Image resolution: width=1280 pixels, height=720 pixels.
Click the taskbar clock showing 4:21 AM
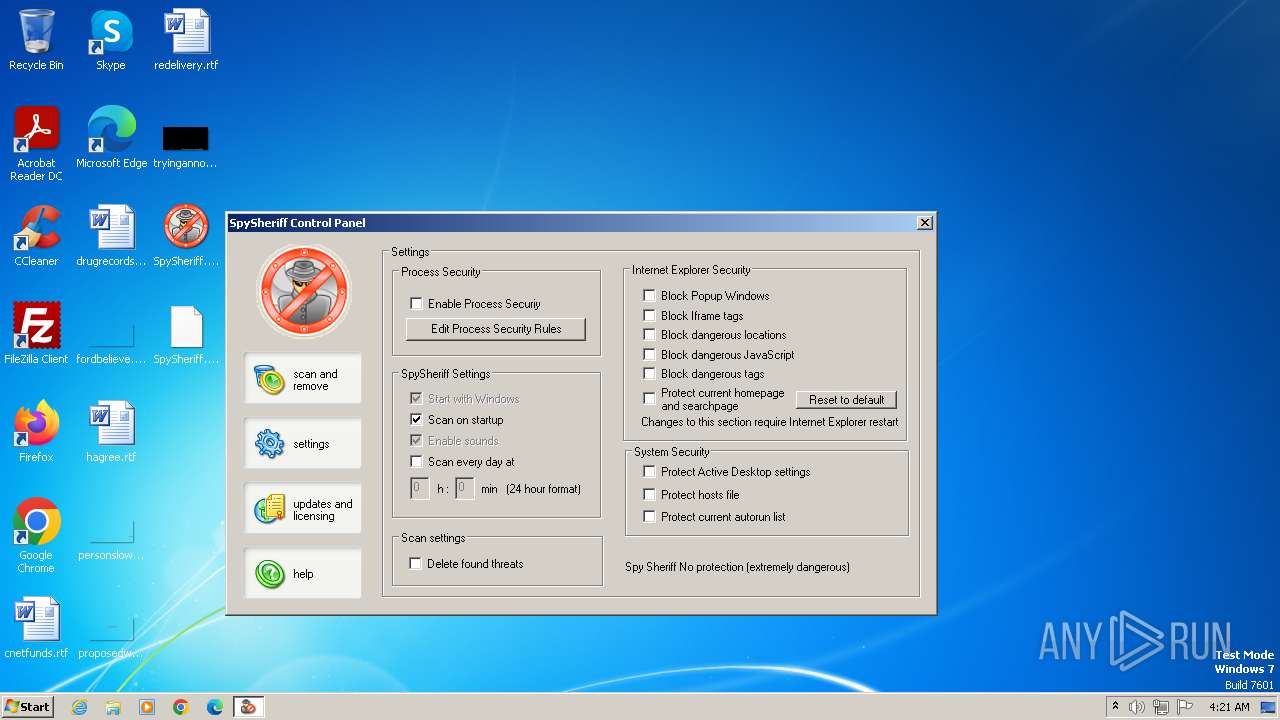point(1229,707)
